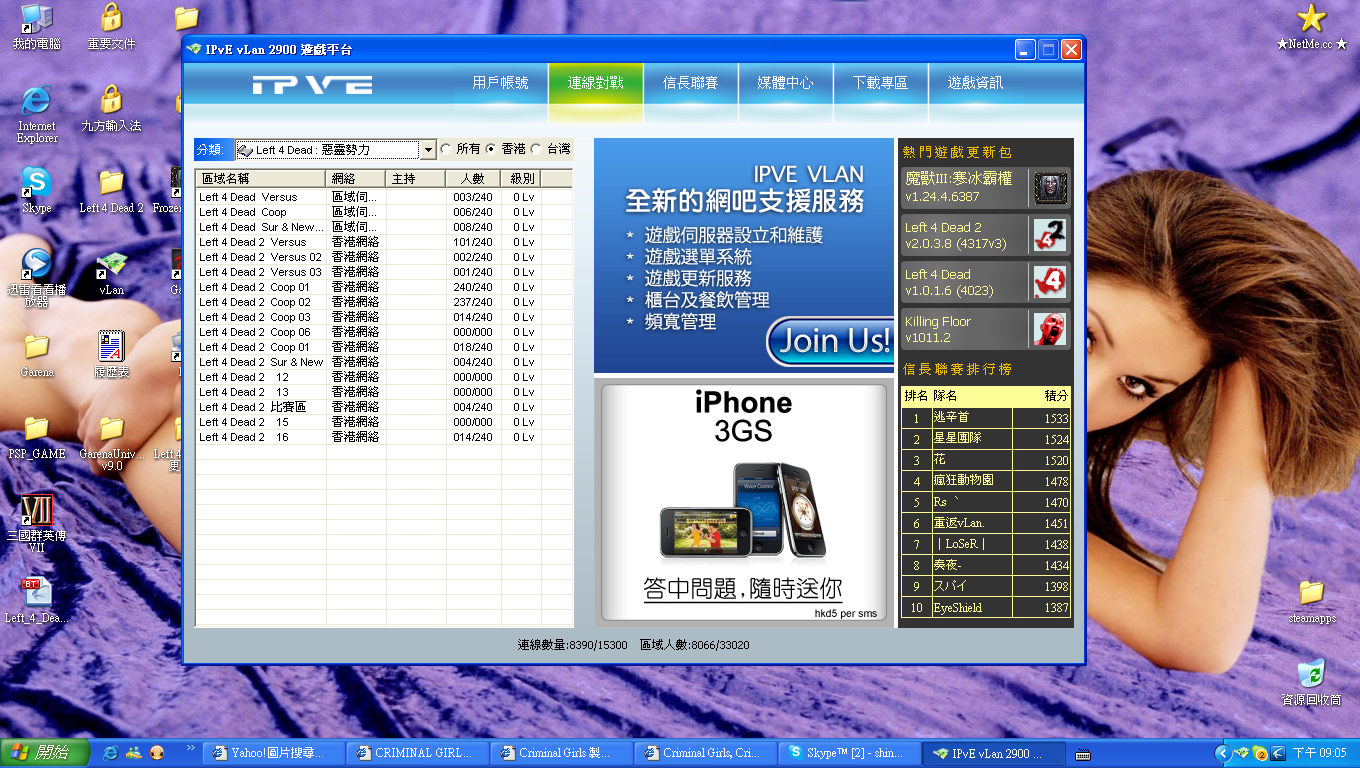Open the Internet Explorer desktop icon
This screenshot has height=768, width=1360.
coord(37,102)
